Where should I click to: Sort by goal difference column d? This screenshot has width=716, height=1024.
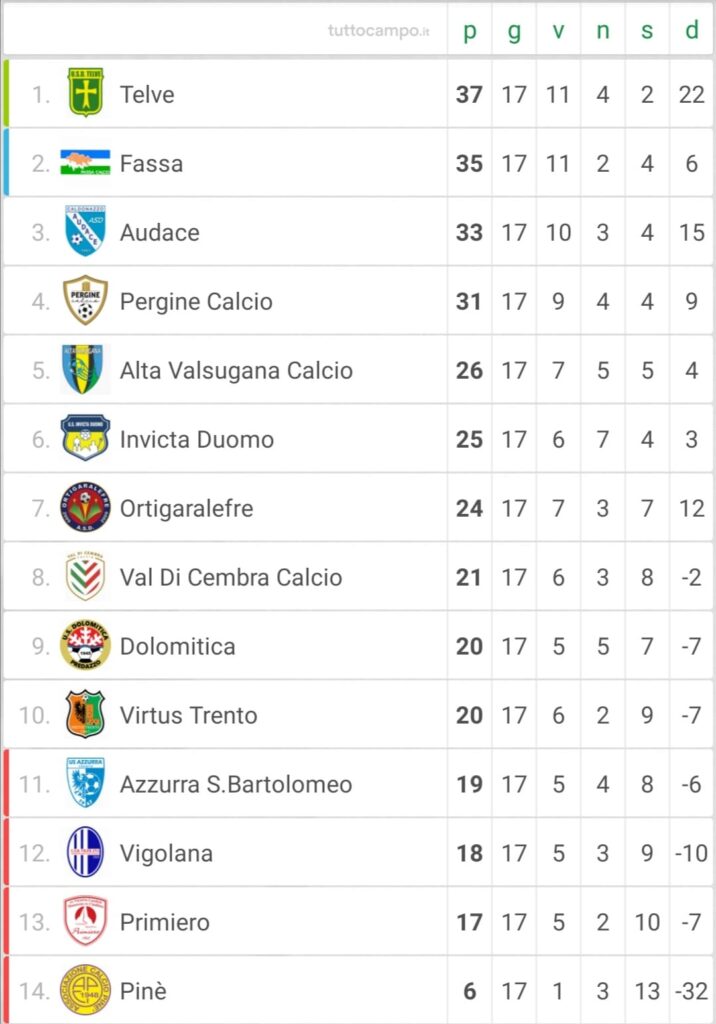point(692,29)
